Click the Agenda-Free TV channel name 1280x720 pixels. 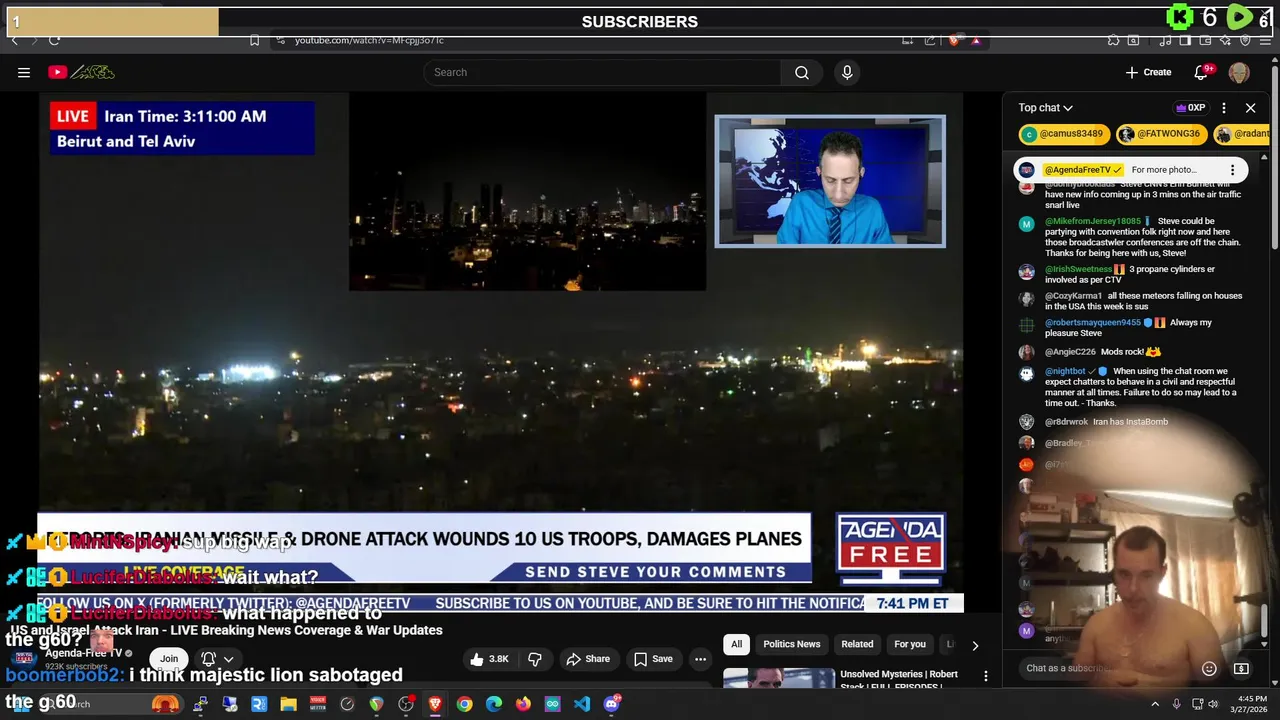click(x=83, y=653)
